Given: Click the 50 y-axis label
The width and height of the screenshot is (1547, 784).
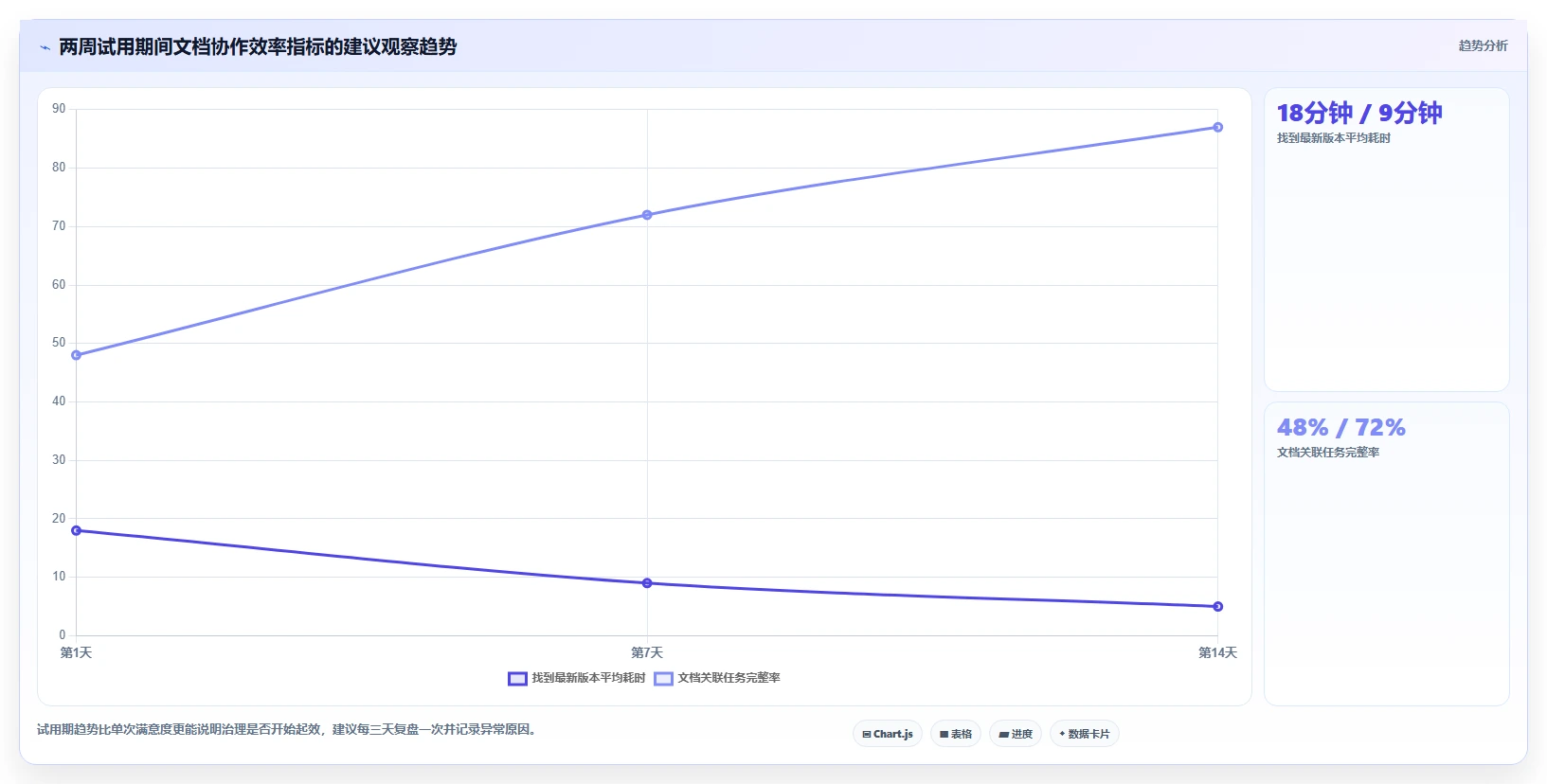Looking at the screenshot, I should pyautogui.click(x=59, y=343).
